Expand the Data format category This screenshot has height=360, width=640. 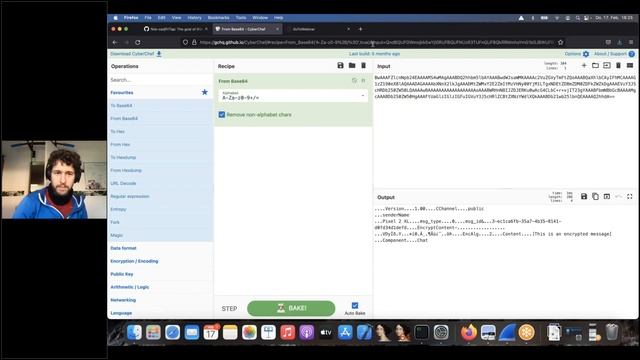(160, 248)
